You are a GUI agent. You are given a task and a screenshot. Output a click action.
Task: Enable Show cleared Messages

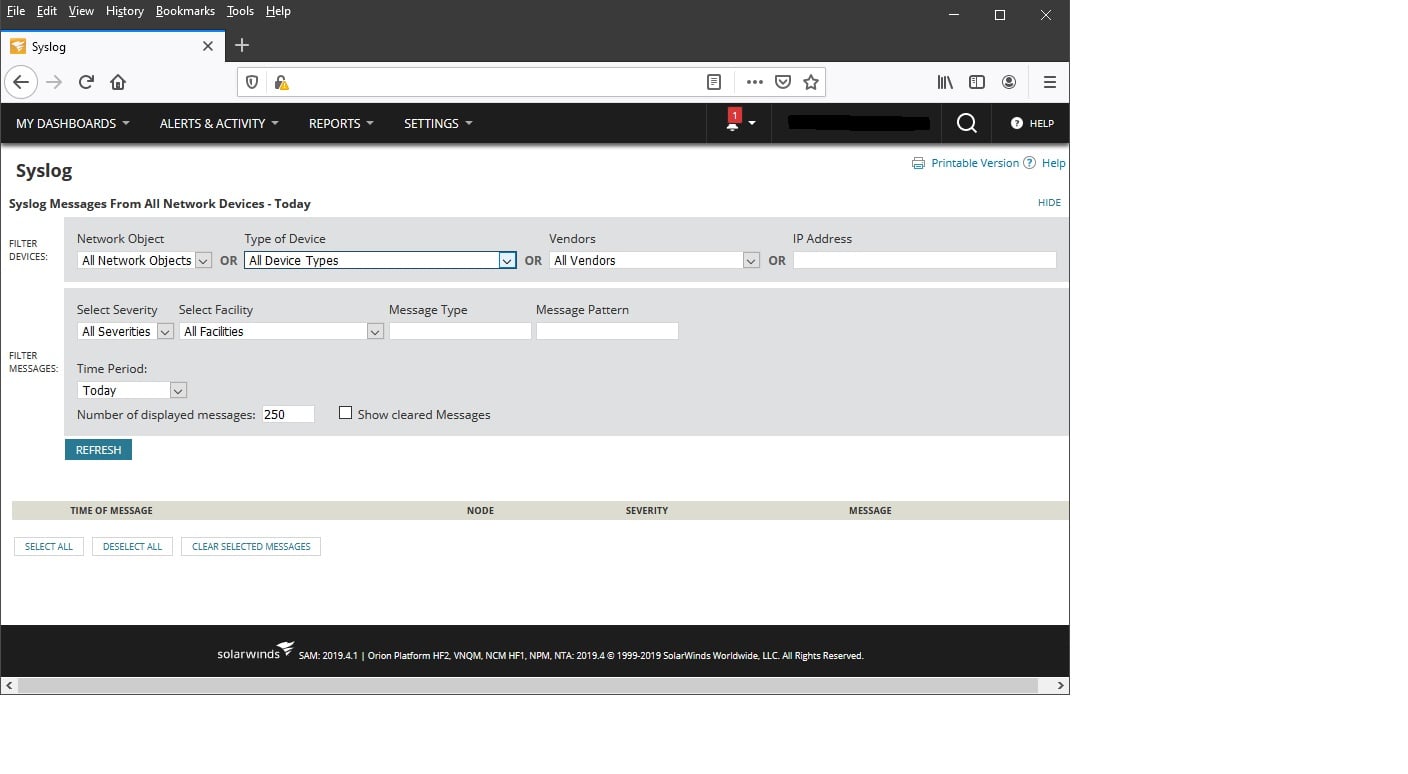click(x=345, y=412)
